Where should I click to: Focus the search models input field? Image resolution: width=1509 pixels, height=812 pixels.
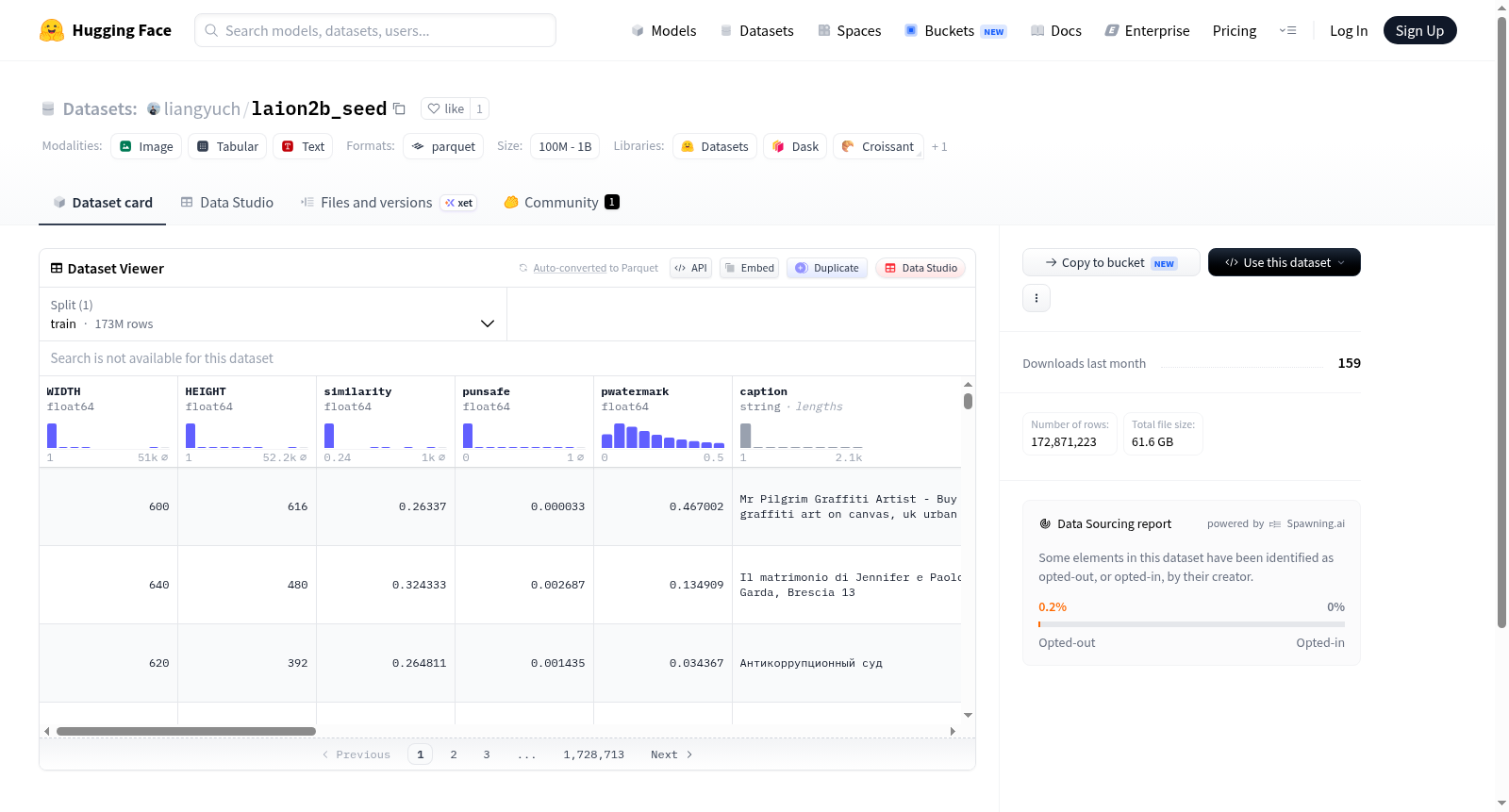375,30
